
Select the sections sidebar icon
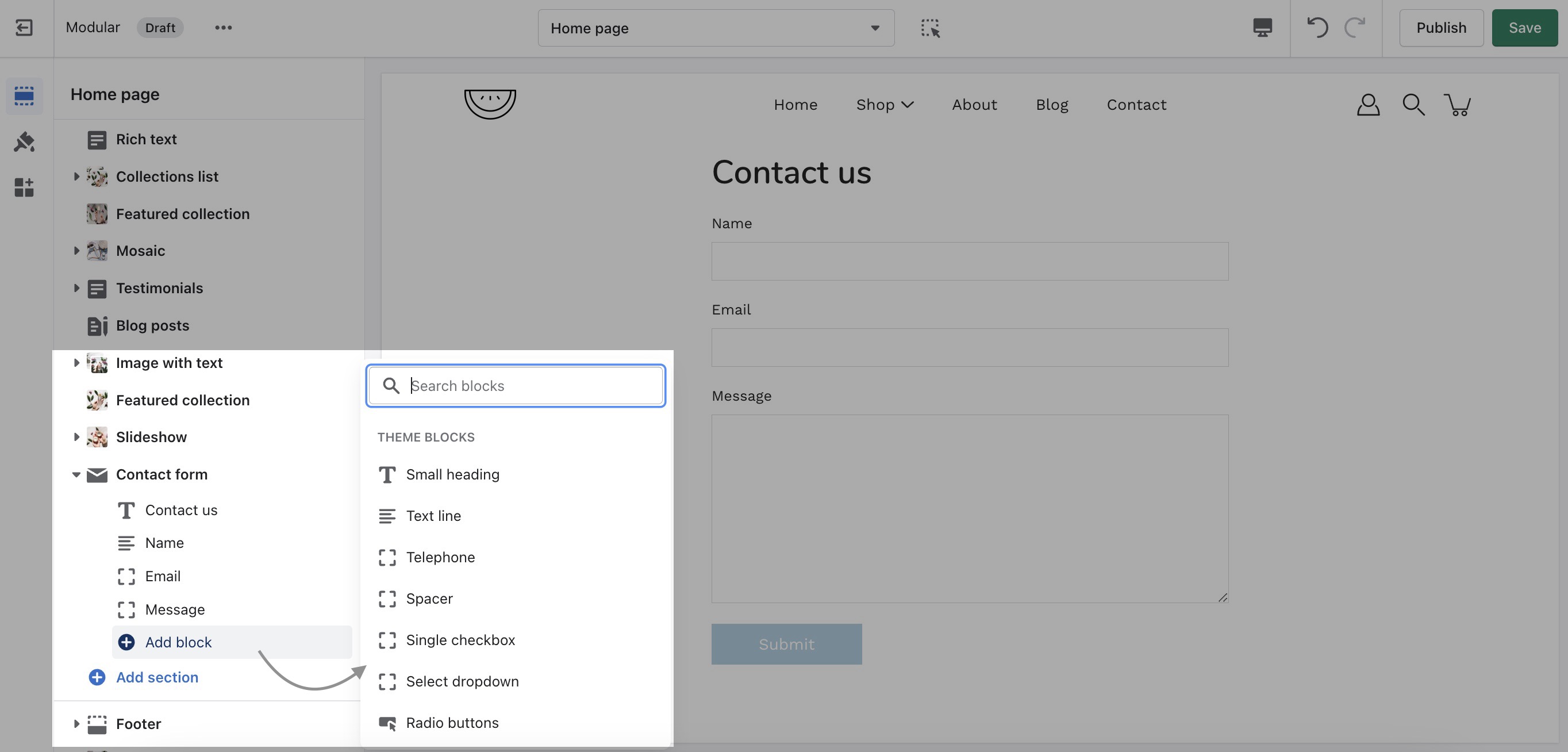(x=24, y=95)
